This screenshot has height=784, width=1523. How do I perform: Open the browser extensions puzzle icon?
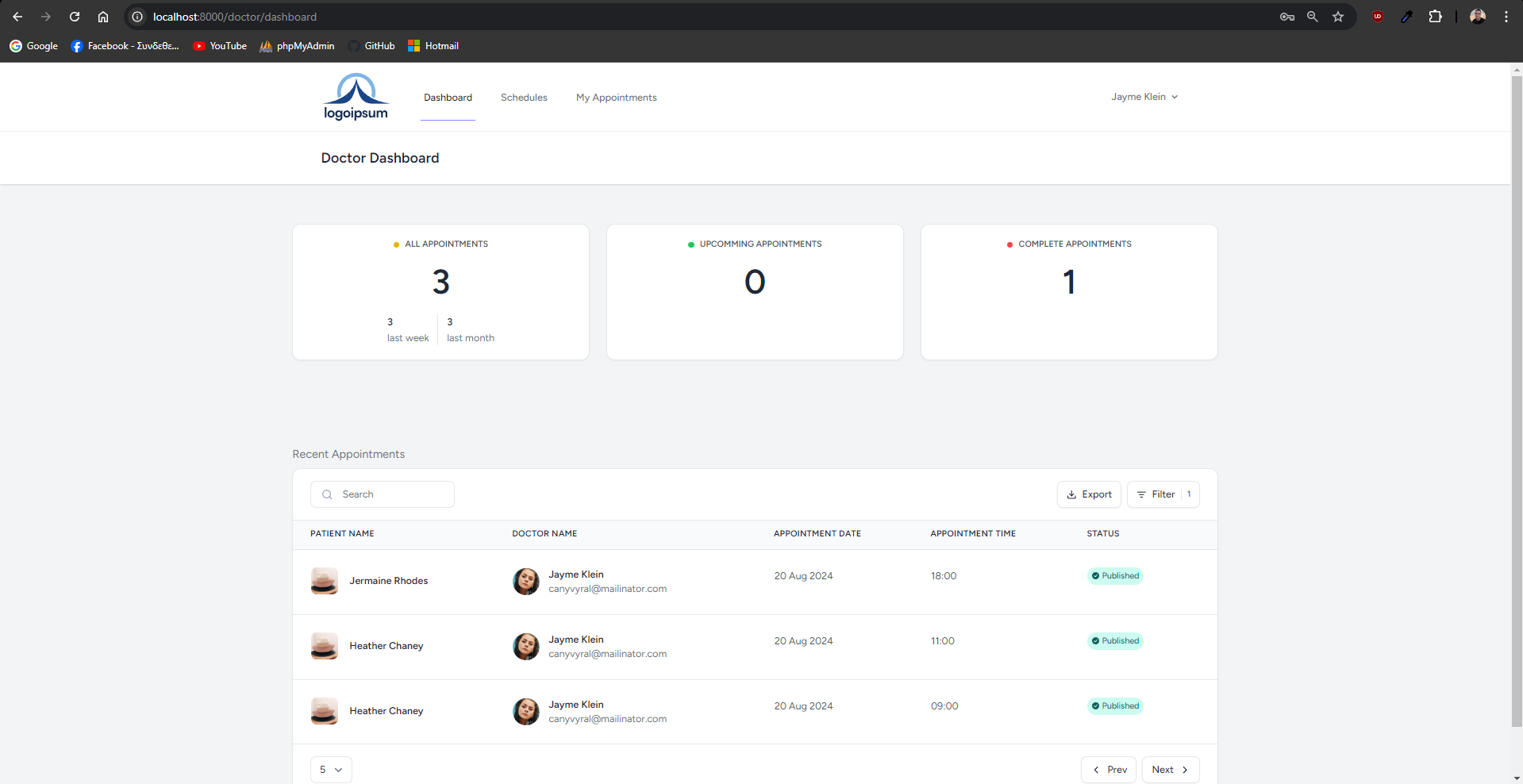[x=1435, y=17]
